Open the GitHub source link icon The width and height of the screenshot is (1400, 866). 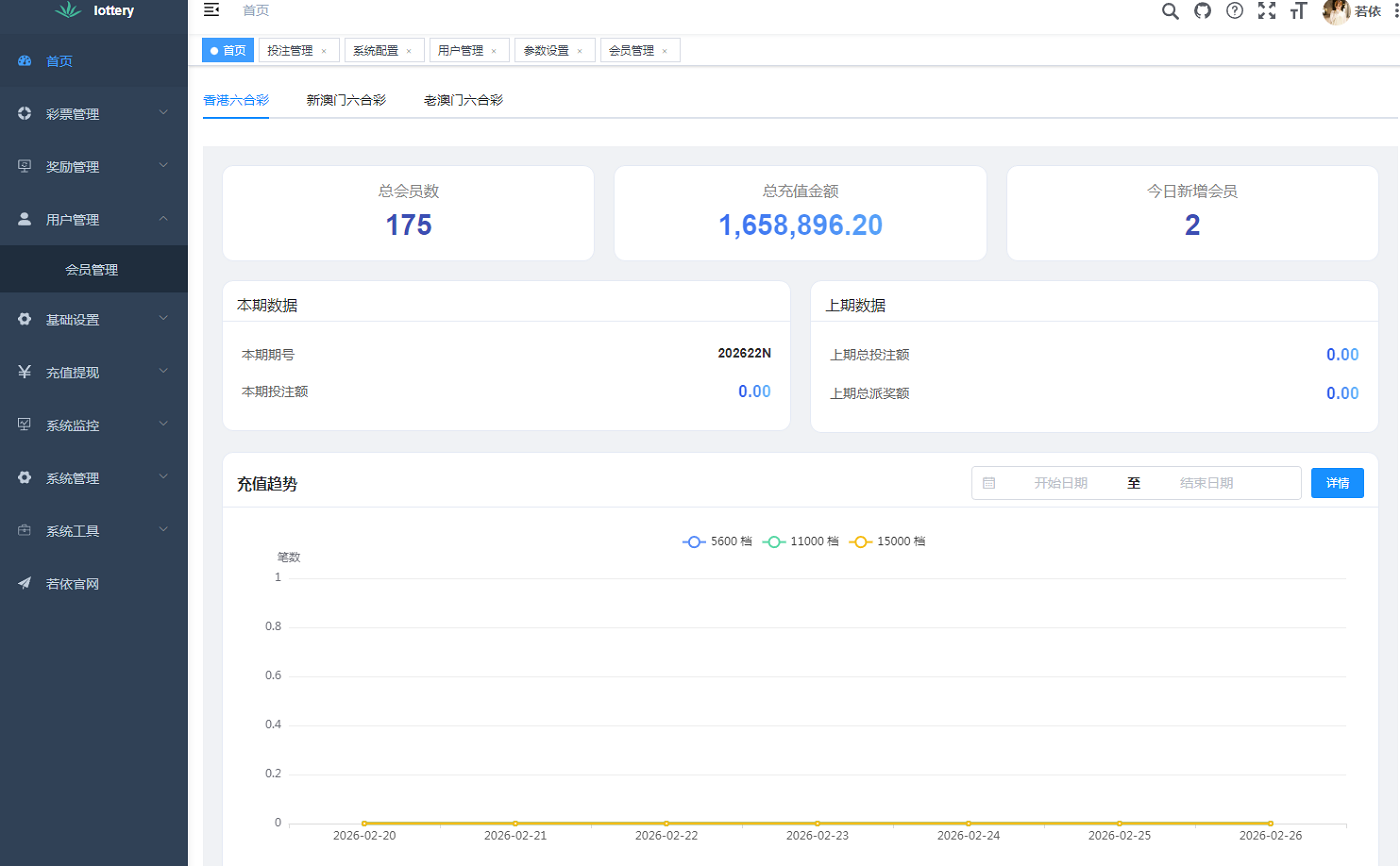(x=1203, y=11)
